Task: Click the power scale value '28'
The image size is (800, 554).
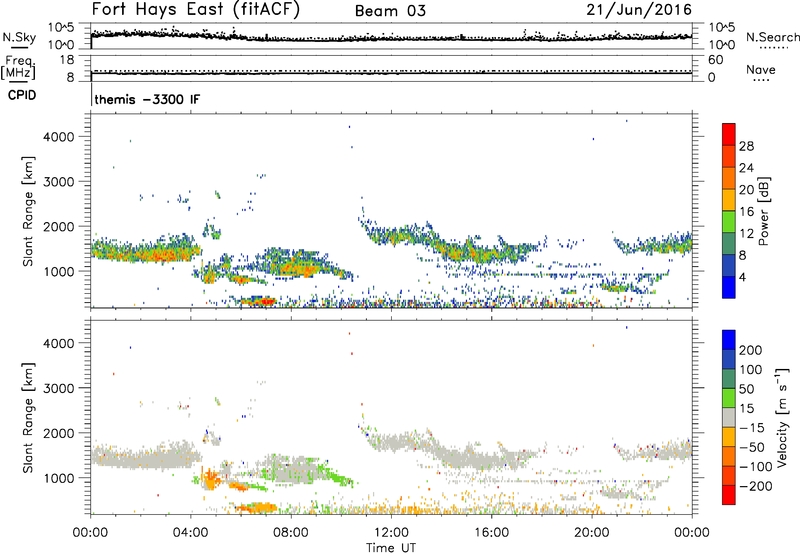Action: coord(746,146)
